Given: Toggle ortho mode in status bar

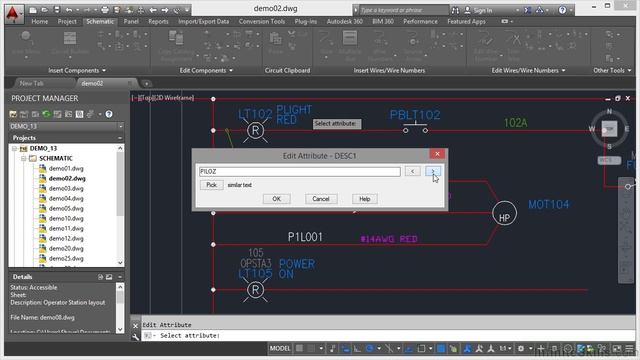Looking at the screenshot, I should pyautogui.click(x=357, y=349).
